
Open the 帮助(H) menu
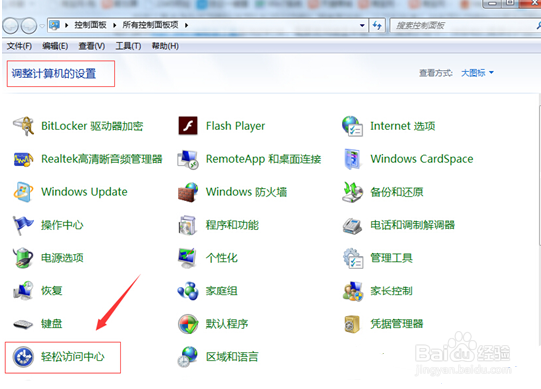pos(165,46)
